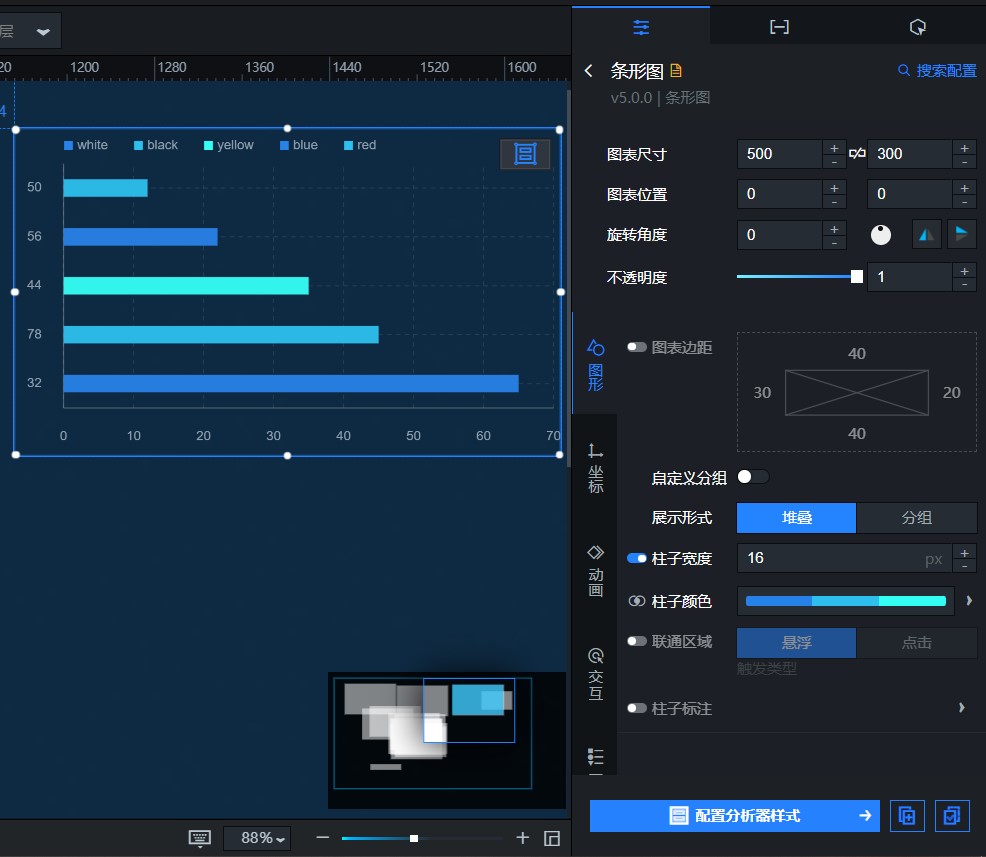Open the keyboard shortcuts icon
The height and width of the screenshot is (857, 986).
tap(199, 838)
